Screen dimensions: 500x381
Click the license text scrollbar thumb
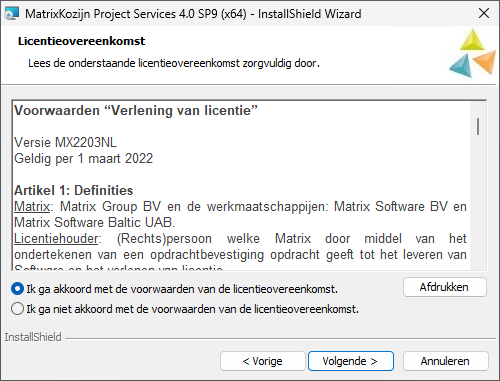pos(478,126)
